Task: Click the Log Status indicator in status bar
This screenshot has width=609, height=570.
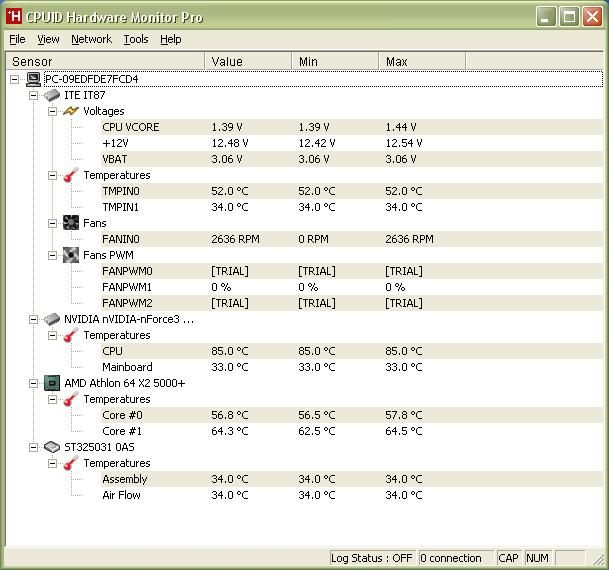Action: [372, 558]
